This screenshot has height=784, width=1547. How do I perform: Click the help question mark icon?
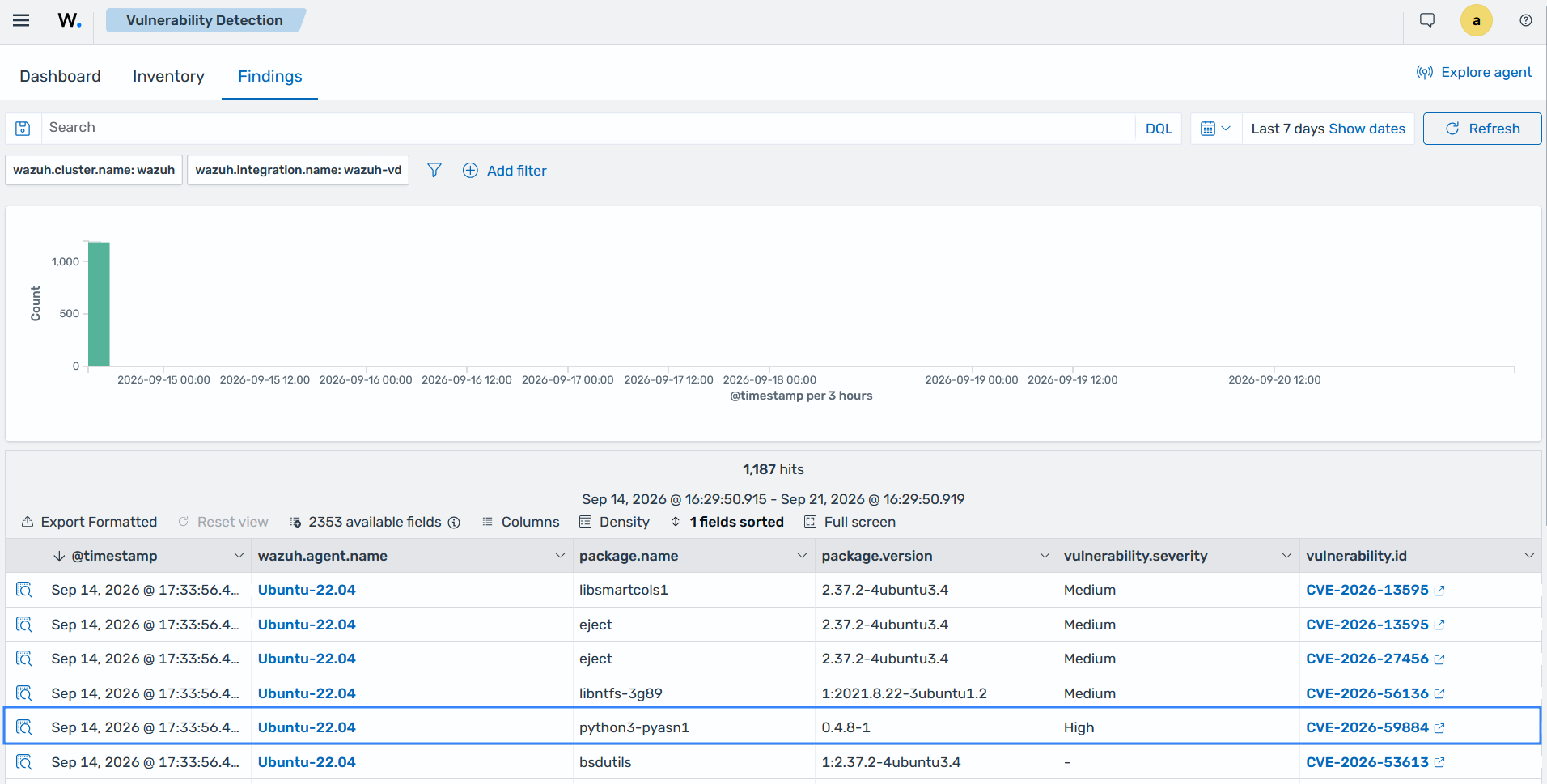1525,20
